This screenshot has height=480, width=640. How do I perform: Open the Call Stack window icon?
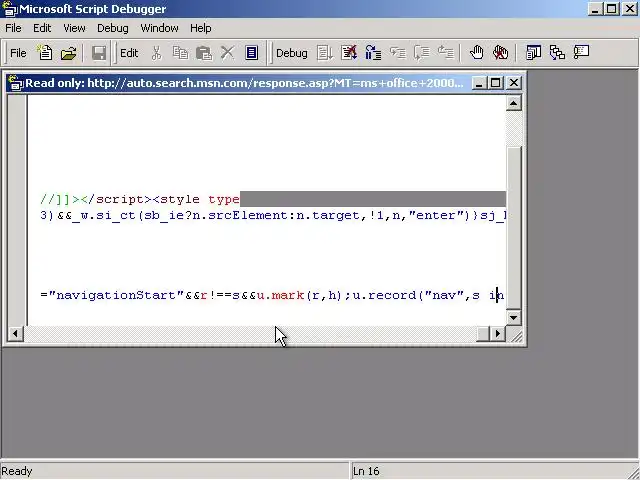pyautogui.click(x=557, y=53)
